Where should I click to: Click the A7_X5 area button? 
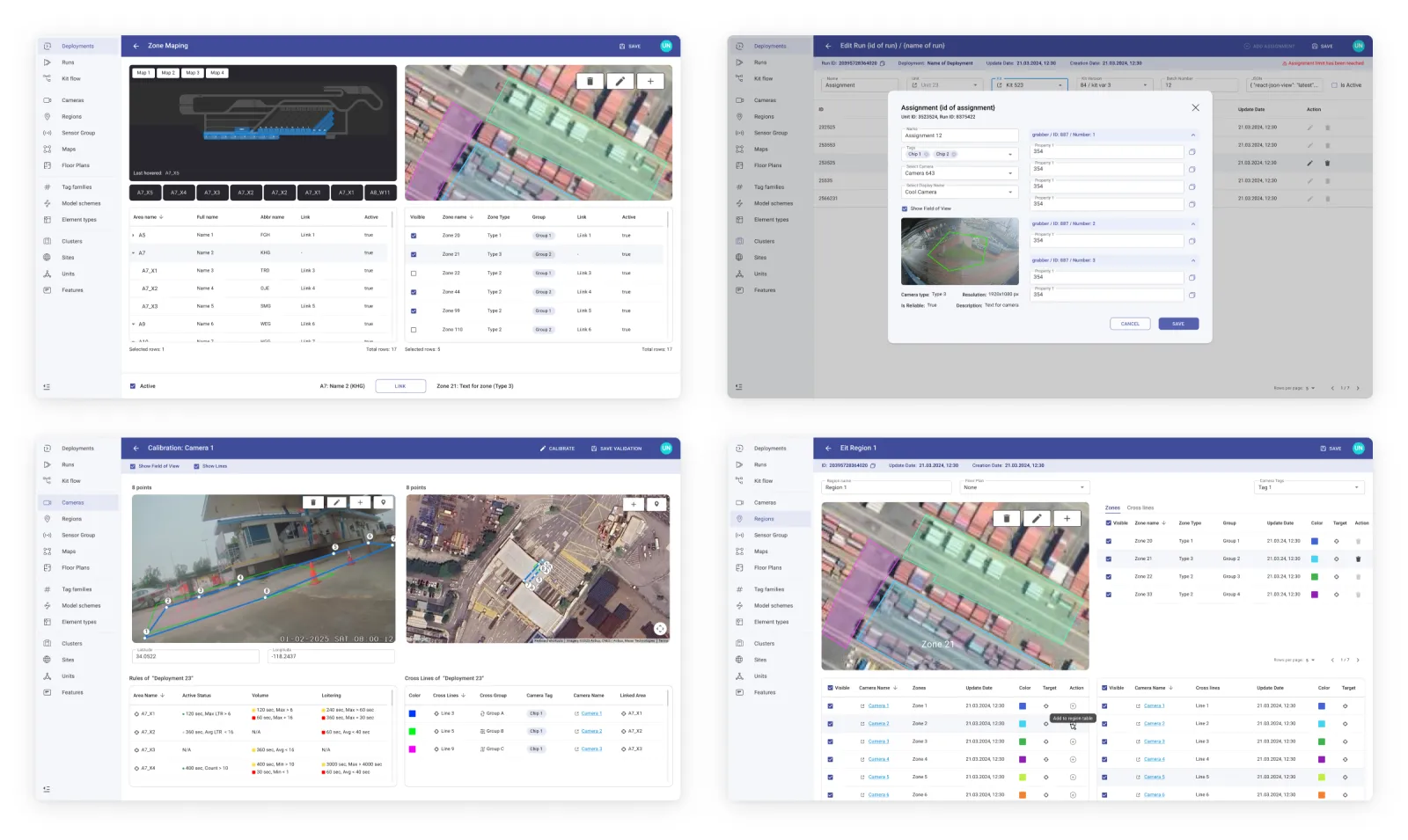coord(144,192)
